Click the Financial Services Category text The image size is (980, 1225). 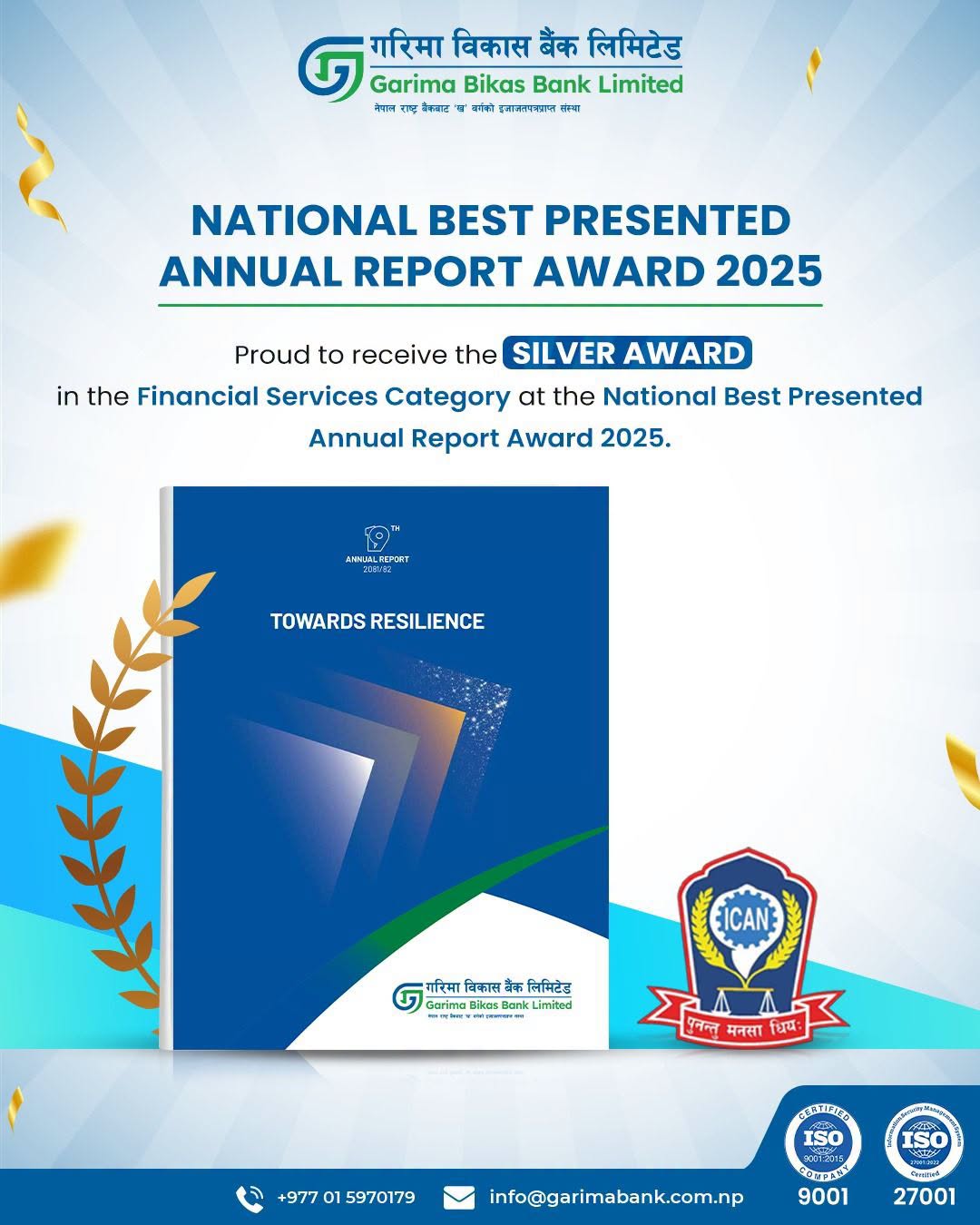(324, 397)
